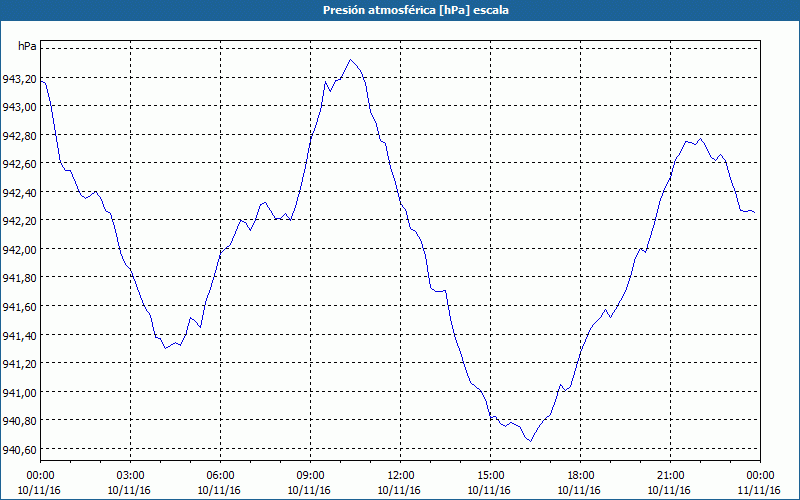Click the 941,60 y-axis value
This screenshot has height=500, width=800.
pyautogui.click(x=19, y=307)
